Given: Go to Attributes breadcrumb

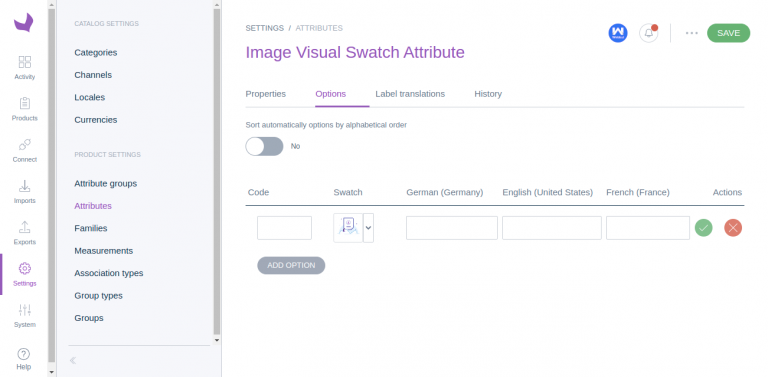Looking at the screenshot, I should pyautogui.click(x=319, y=28).
